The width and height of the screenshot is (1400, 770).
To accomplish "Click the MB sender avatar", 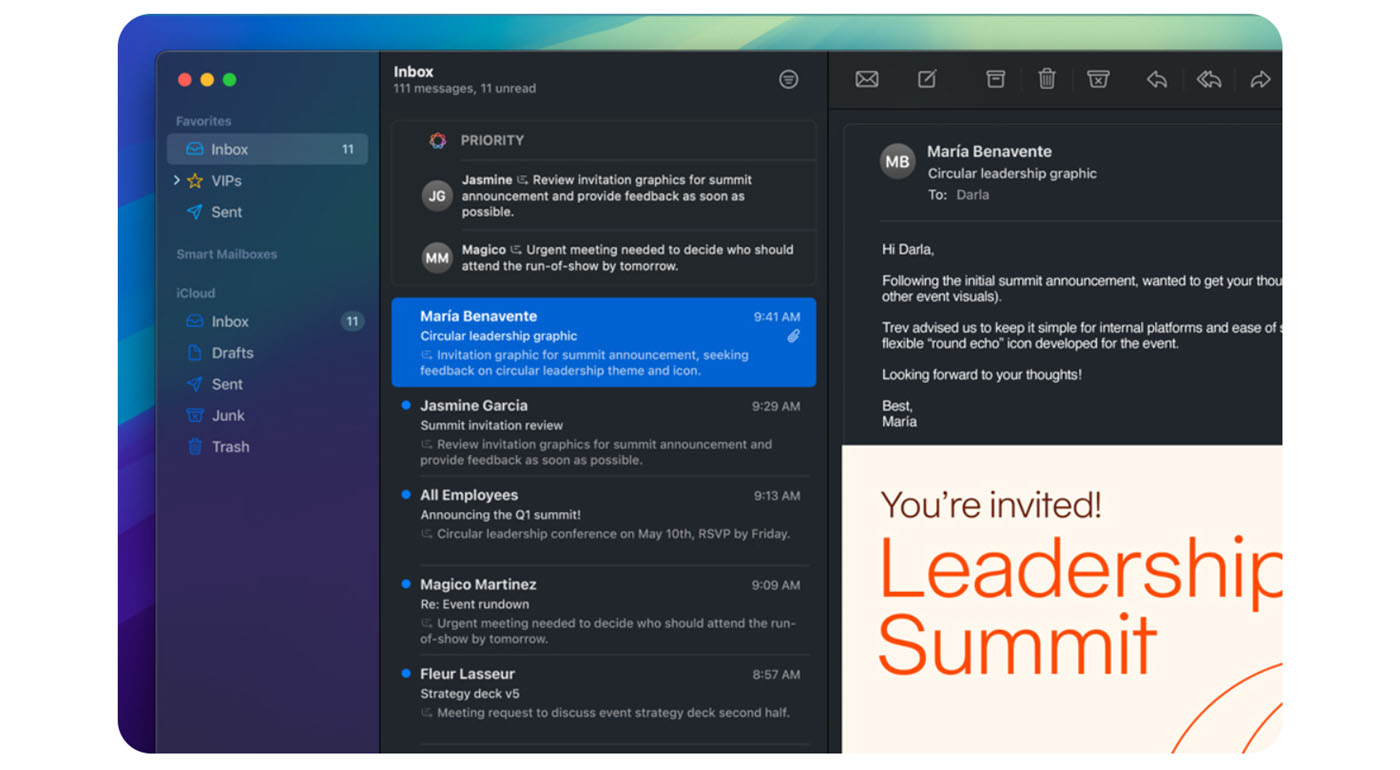I will point(897,161).
